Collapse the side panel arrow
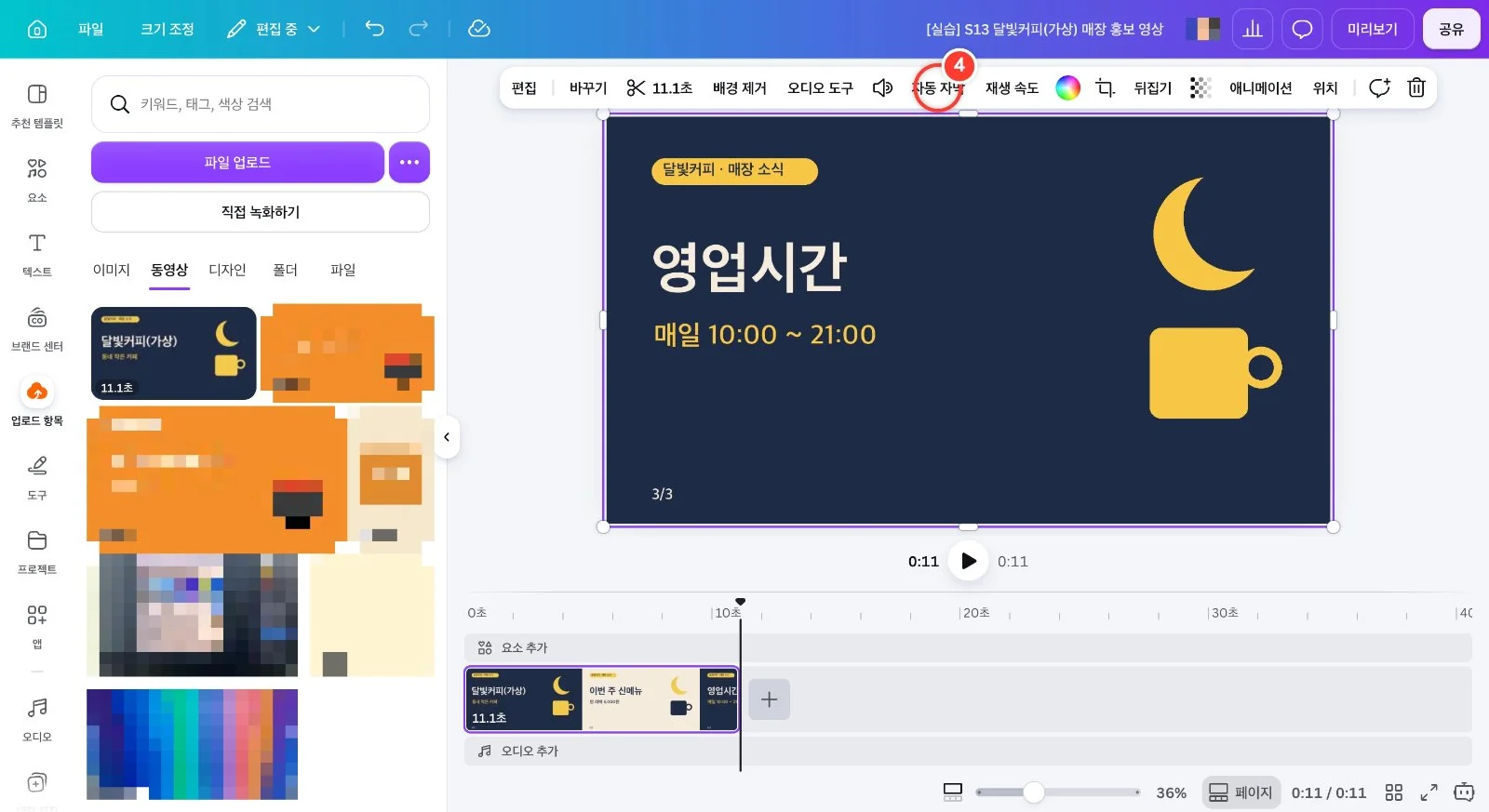The image size is (1489, 812). coord(447,437)
